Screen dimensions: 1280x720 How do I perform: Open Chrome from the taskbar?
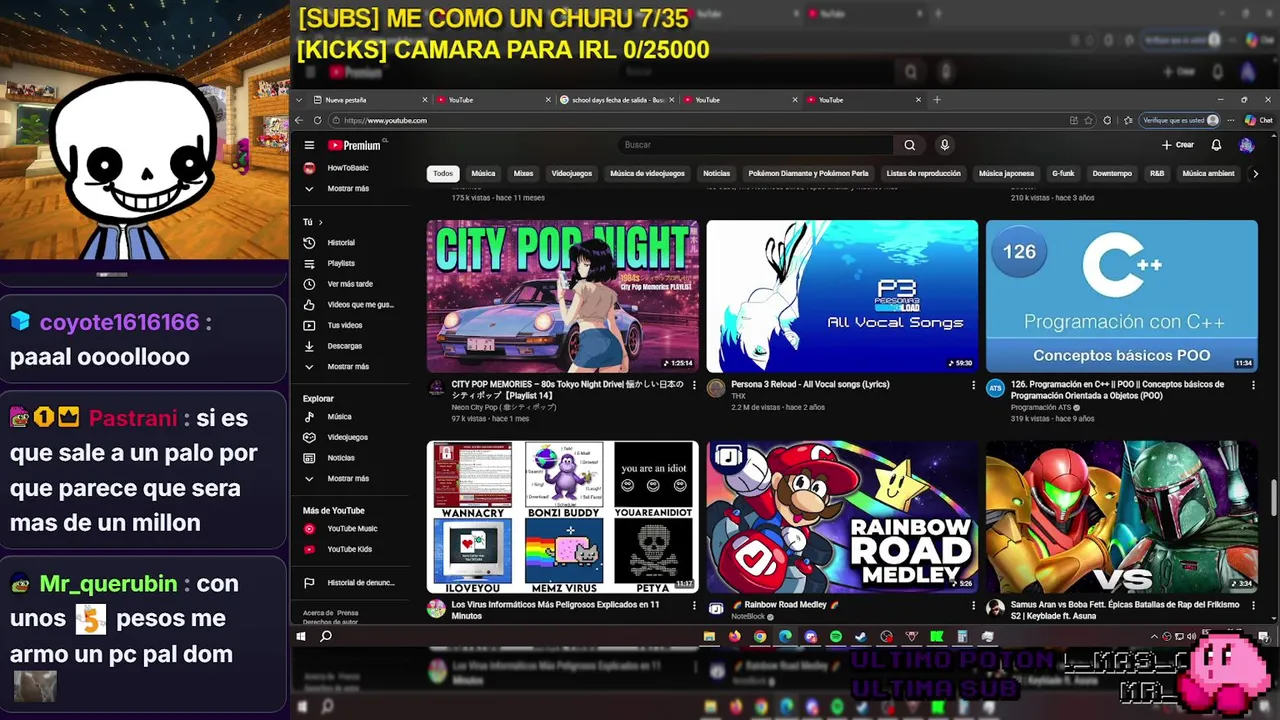click(x=760, y=636)
